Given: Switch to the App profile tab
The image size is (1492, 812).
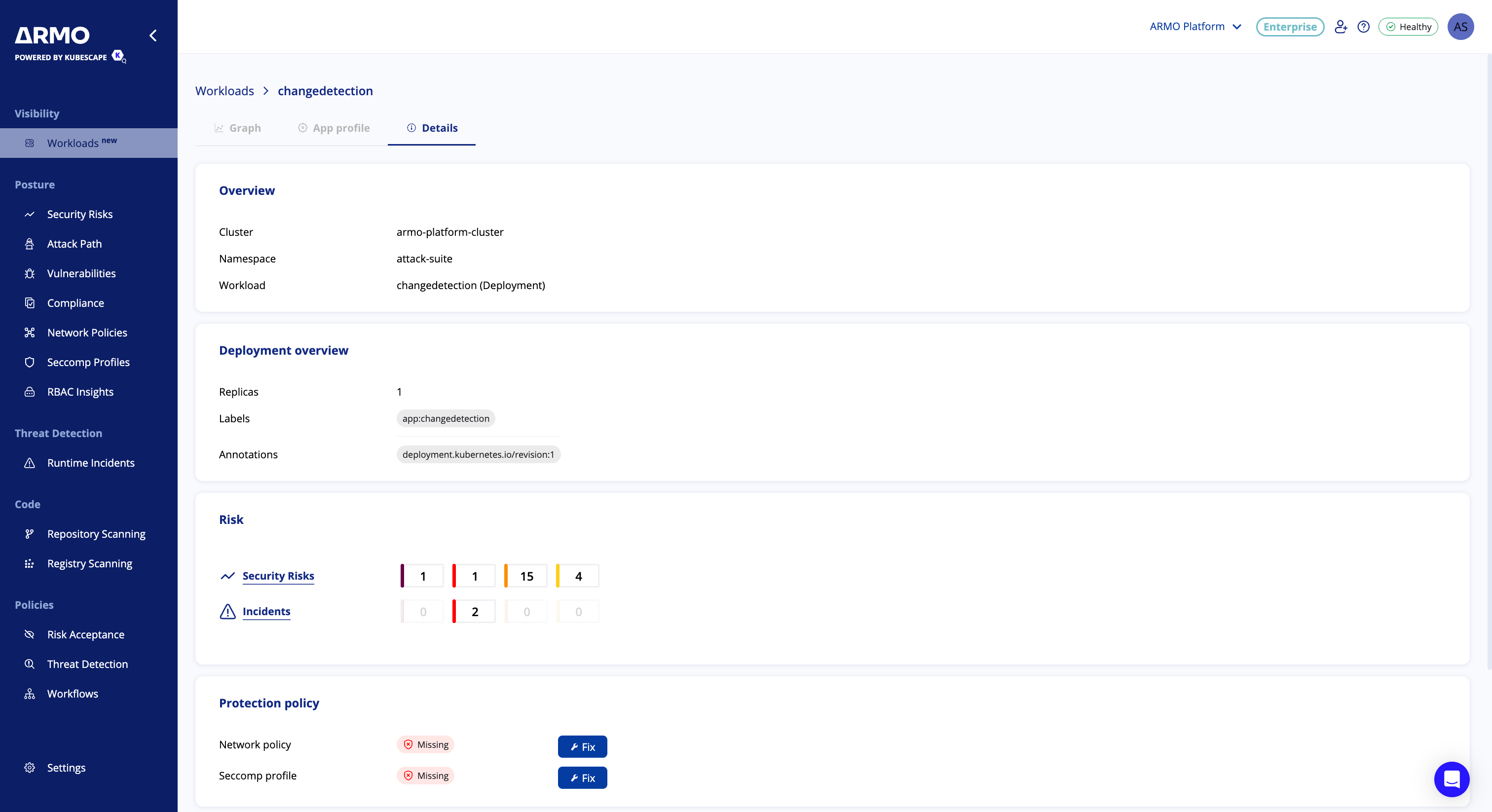Looking at the screenshot, I should pos(334,128).
